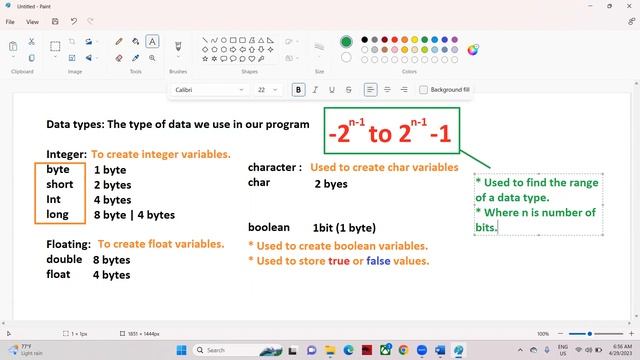Screen dimensions: 640x360
Task: Undo the last action
Action: (x=73, y=21)
